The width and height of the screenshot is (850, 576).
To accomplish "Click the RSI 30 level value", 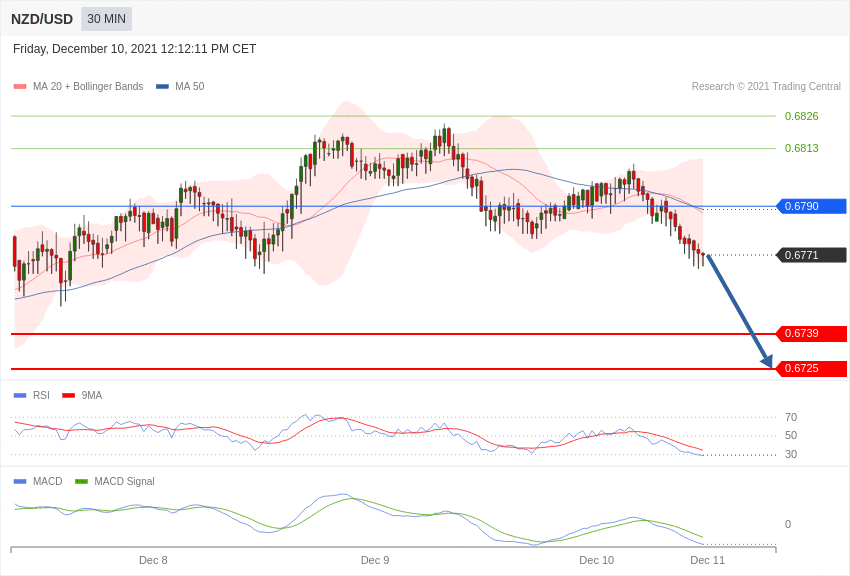I will click(791, 454).
